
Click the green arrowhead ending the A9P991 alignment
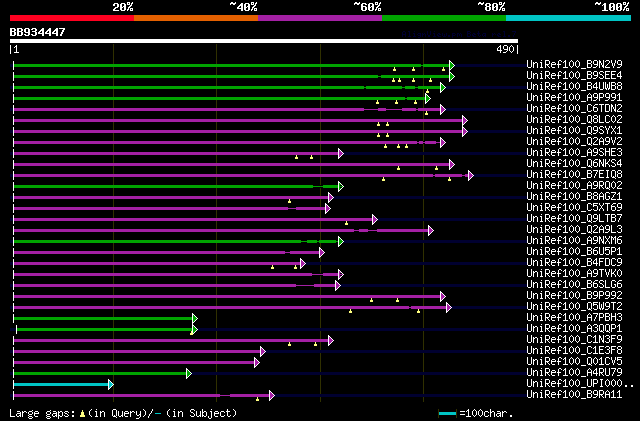point(427,98)
